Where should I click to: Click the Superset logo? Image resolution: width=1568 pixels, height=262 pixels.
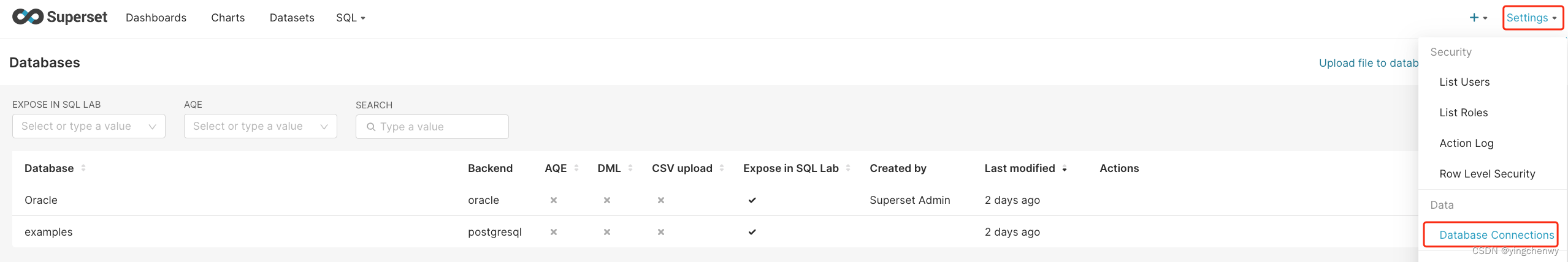point(59,17)
